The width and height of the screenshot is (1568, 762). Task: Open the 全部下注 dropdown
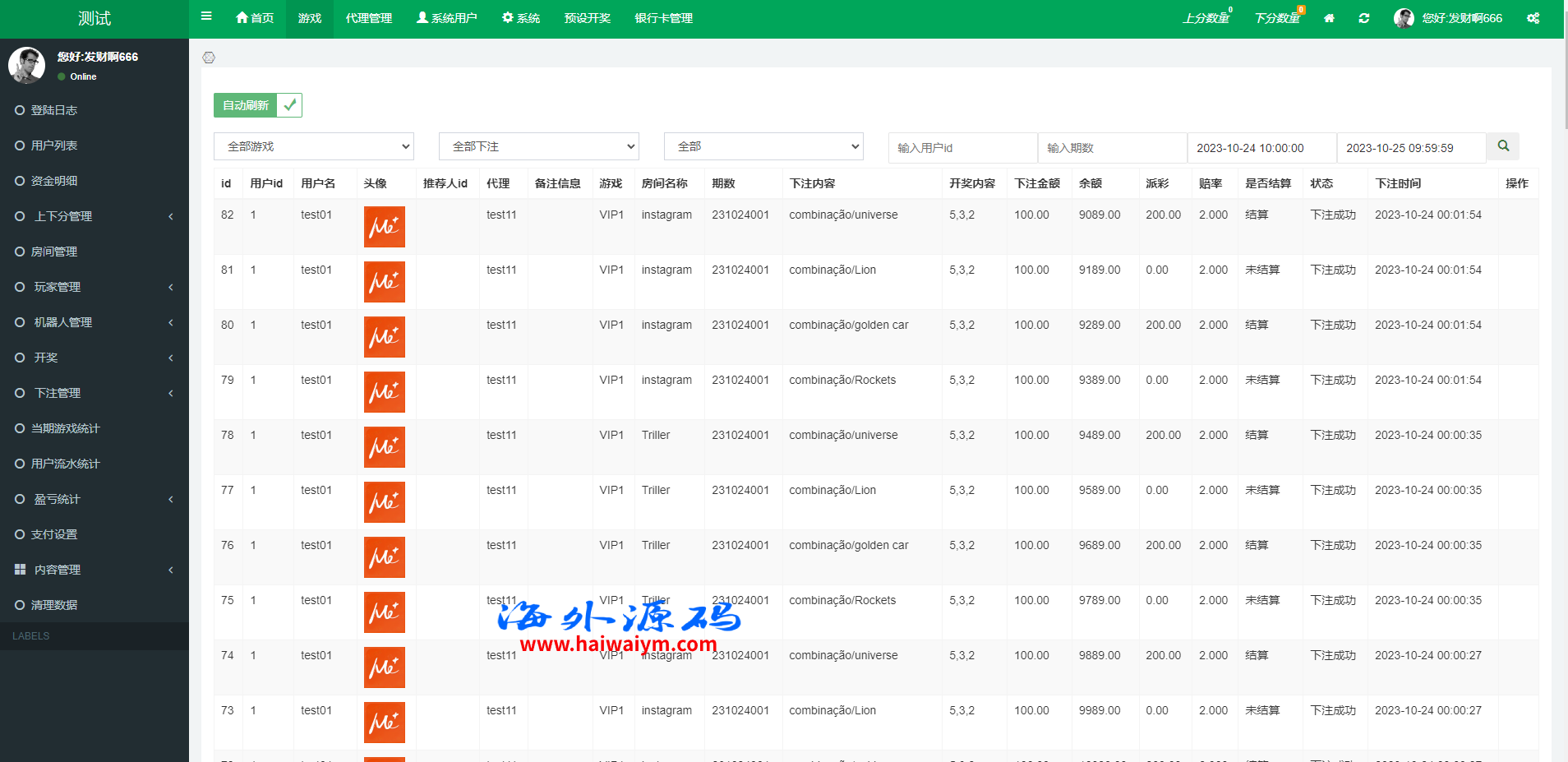[x=538, y=146]
